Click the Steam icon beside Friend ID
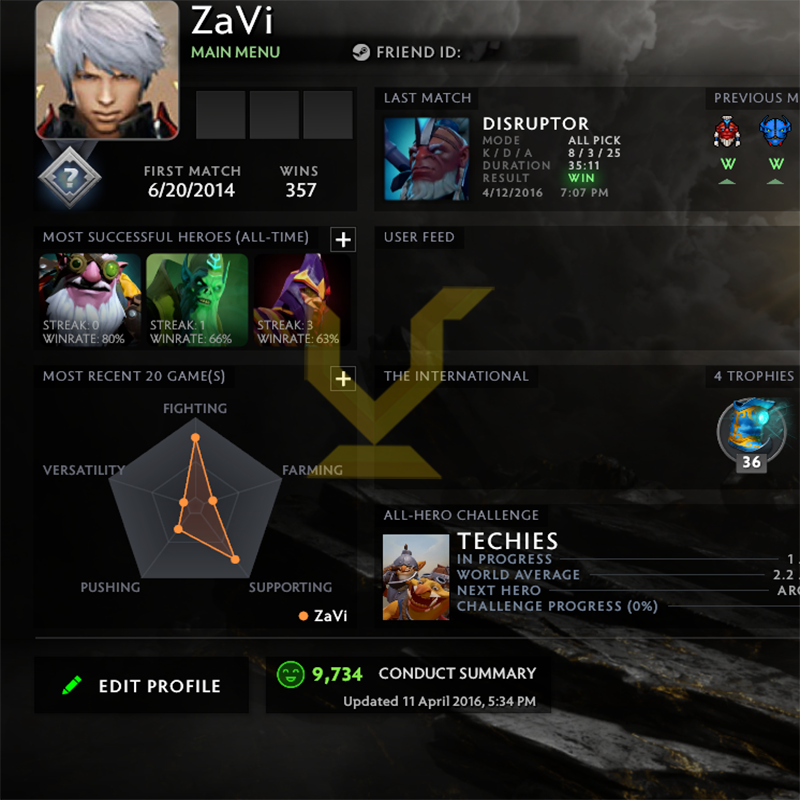Image resolution: width=800 pixels, height=800 pixels. [361, 52]
